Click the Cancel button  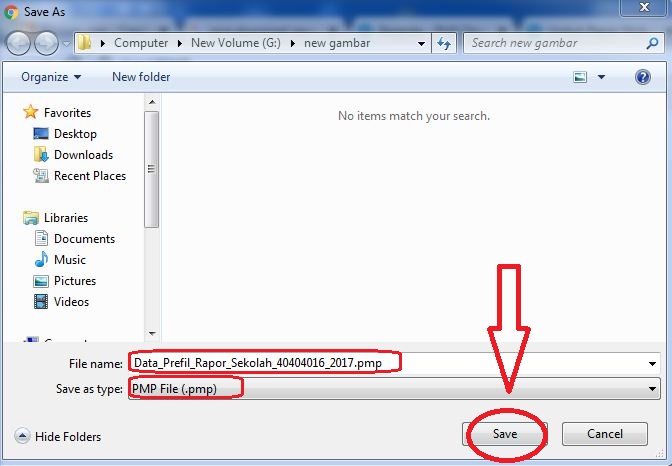605,434
